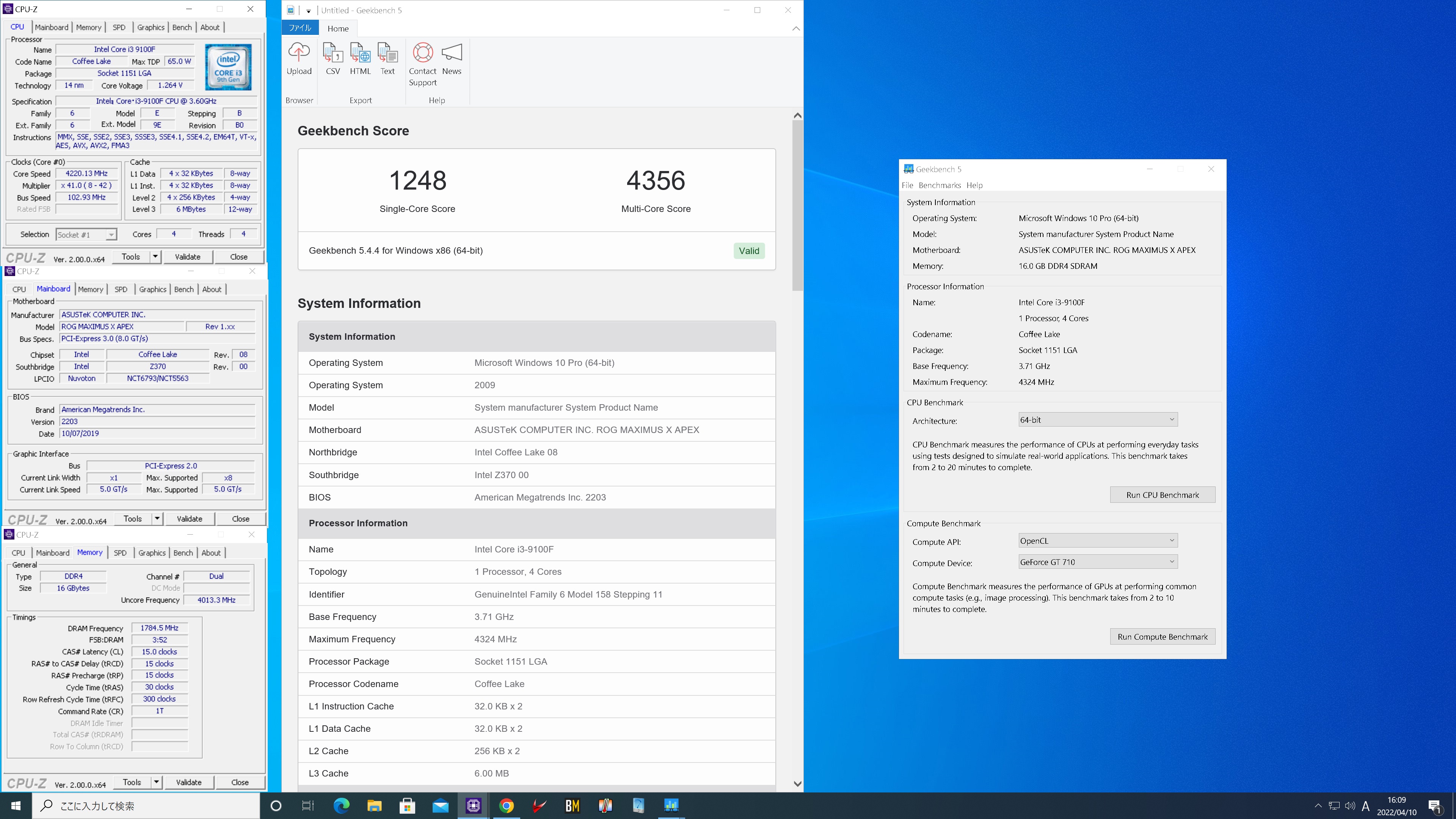Open the ファイル file menu tab
Image resolution: width=1456 pixels, height=819 pixels.
pos(300,28)
